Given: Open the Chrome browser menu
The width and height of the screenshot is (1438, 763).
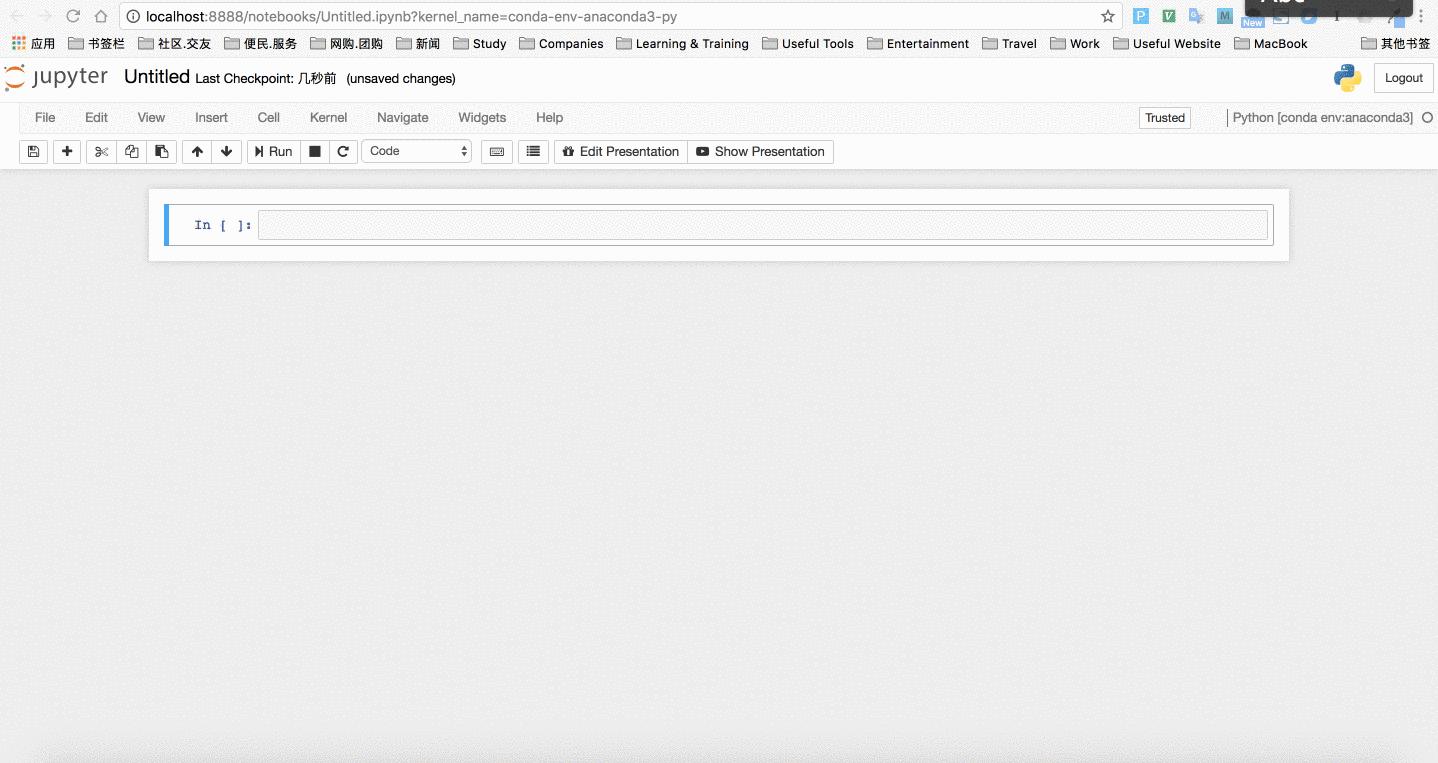Looking at the screenshot, I should [1421, 16].
